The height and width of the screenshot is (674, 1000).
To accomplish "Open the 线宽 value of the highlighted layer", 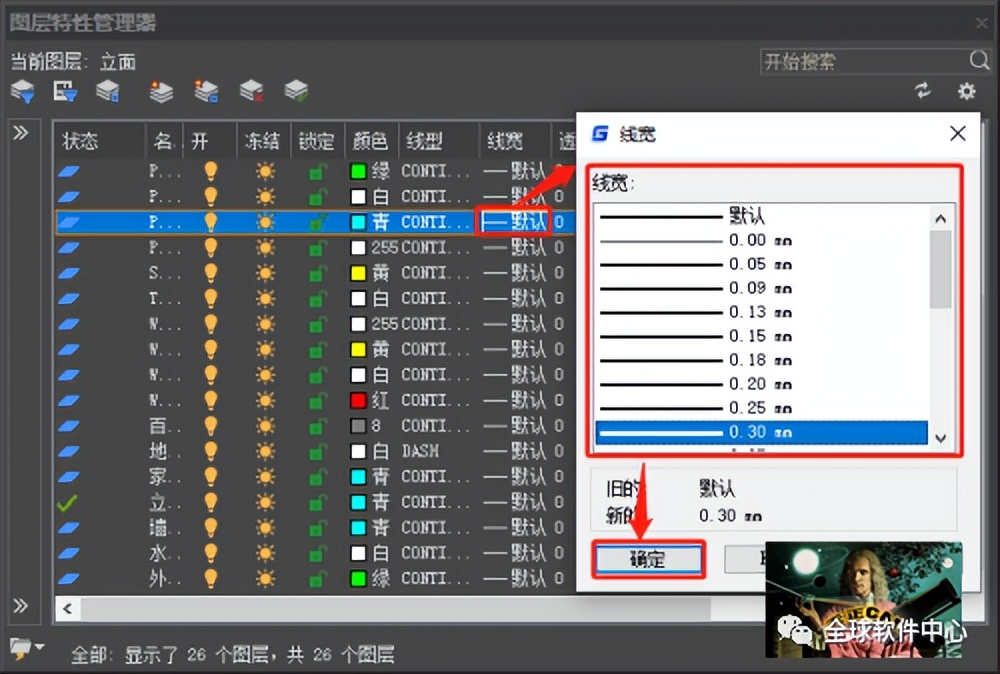I will pyautogui.click(x=513, y=221).
